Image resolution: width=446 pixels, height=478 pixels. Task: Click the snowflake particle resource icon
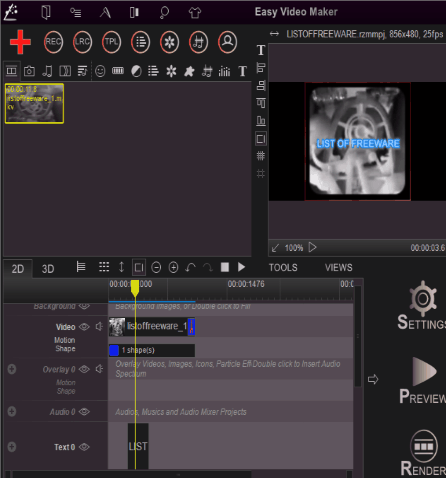(171, 71)
